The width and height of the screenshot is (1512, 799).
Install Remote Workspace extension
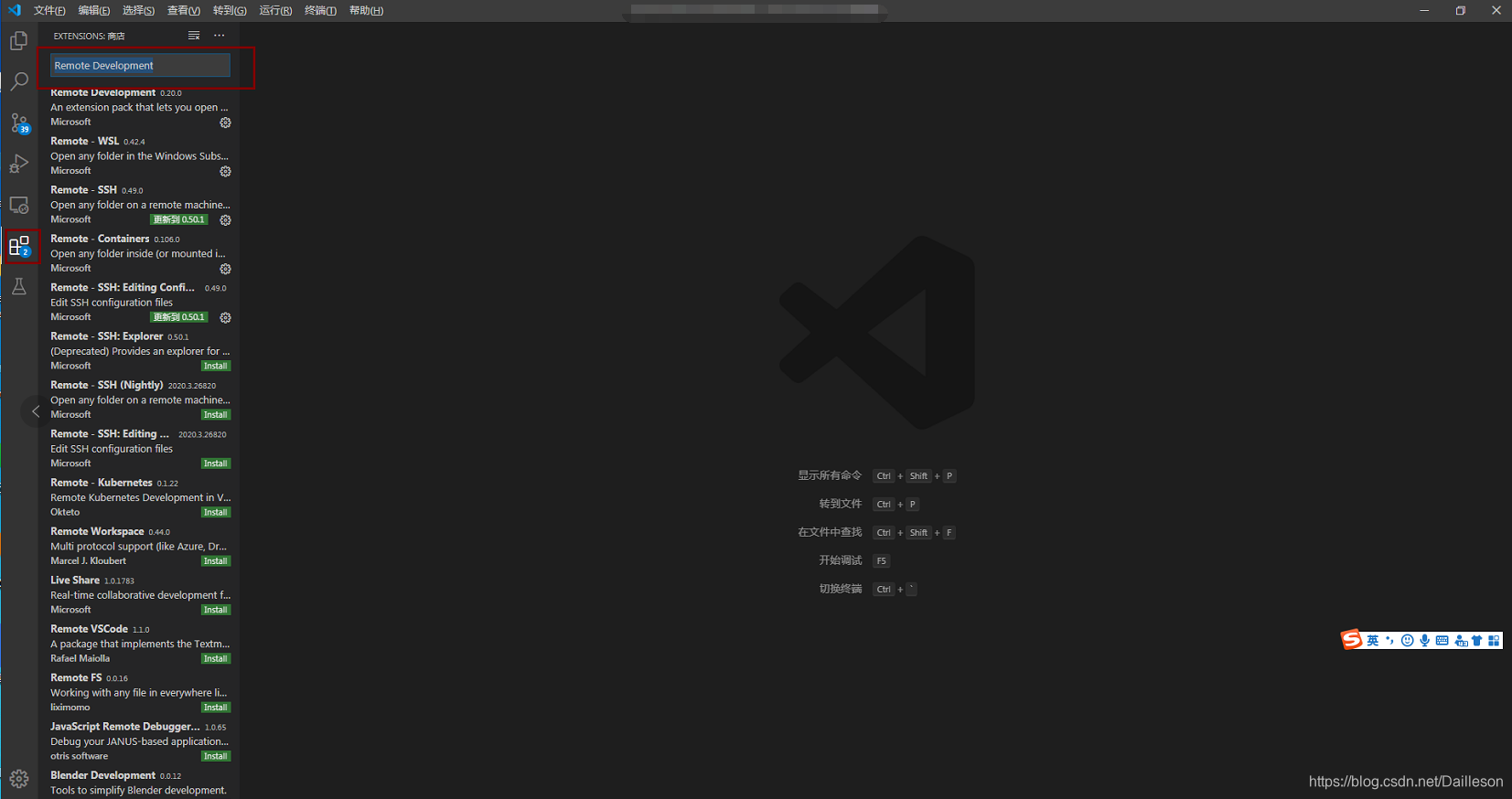pos(216,561)
